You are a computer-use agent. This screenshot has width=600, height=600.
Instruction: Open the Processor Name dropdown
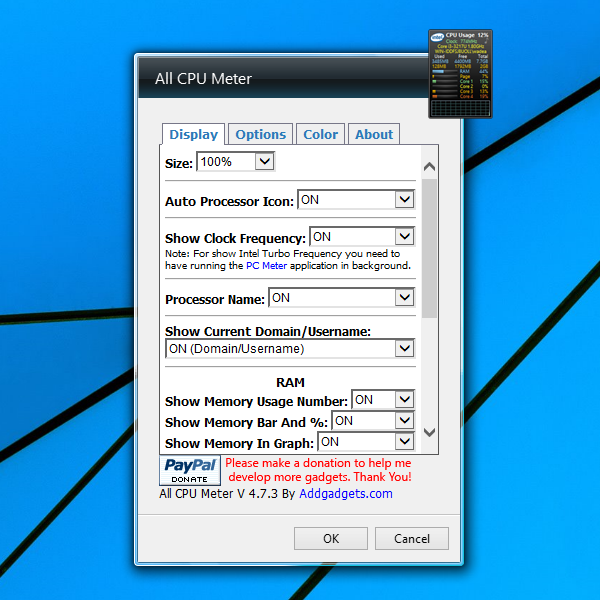(x=342, y=297)
